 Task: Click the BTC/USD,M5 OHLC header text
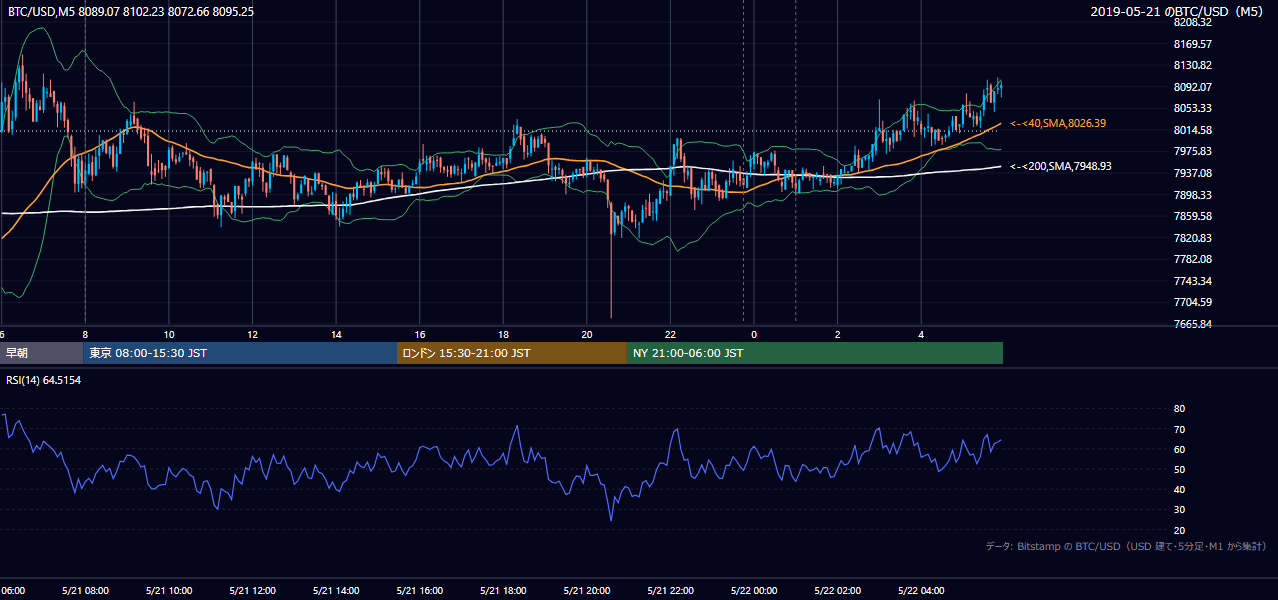pos(130,12)
